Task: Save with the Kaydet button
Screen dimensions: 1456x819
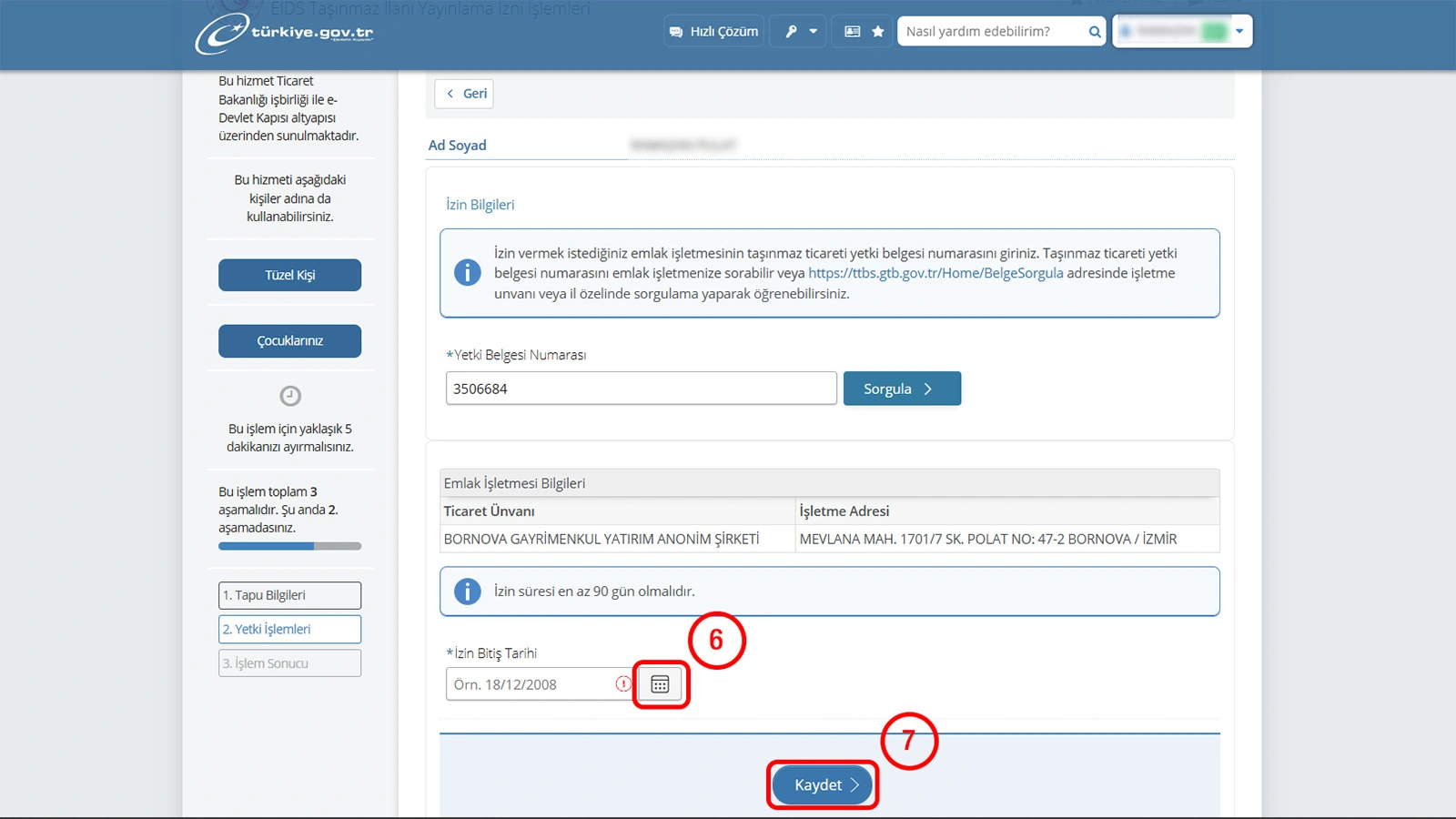Action: coord(823,784)
